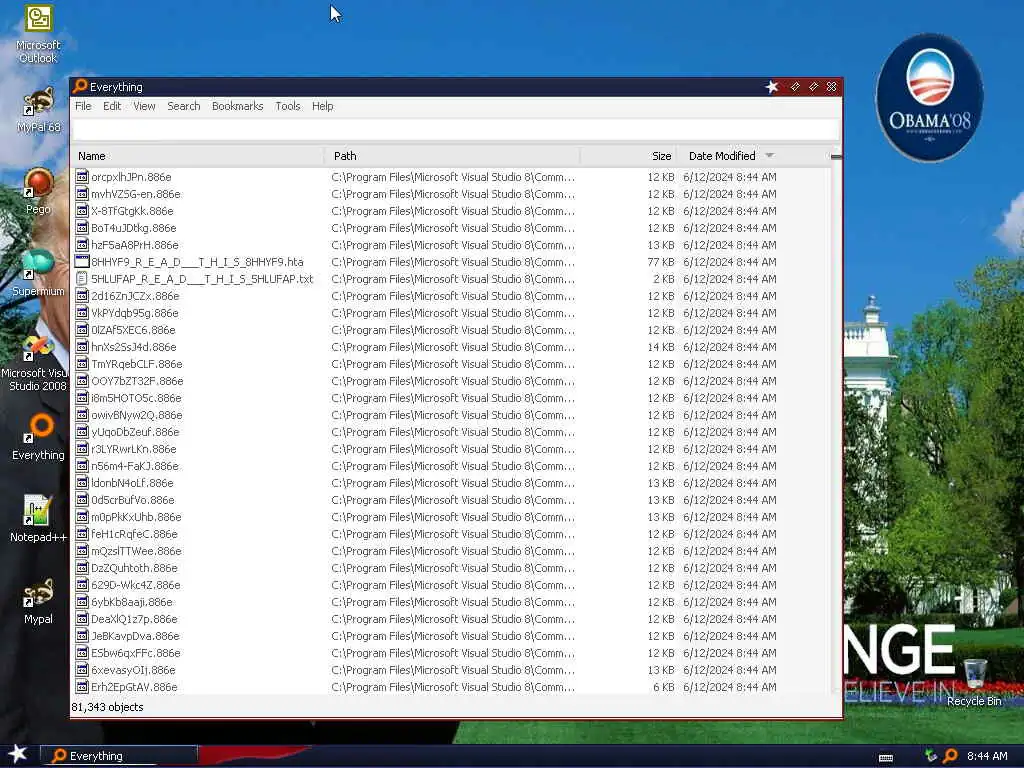The height and width of the screenshot is (768, 1024).
Task: Select JeBKavpDva.886e file name
Action: click(x=135, y=635)
